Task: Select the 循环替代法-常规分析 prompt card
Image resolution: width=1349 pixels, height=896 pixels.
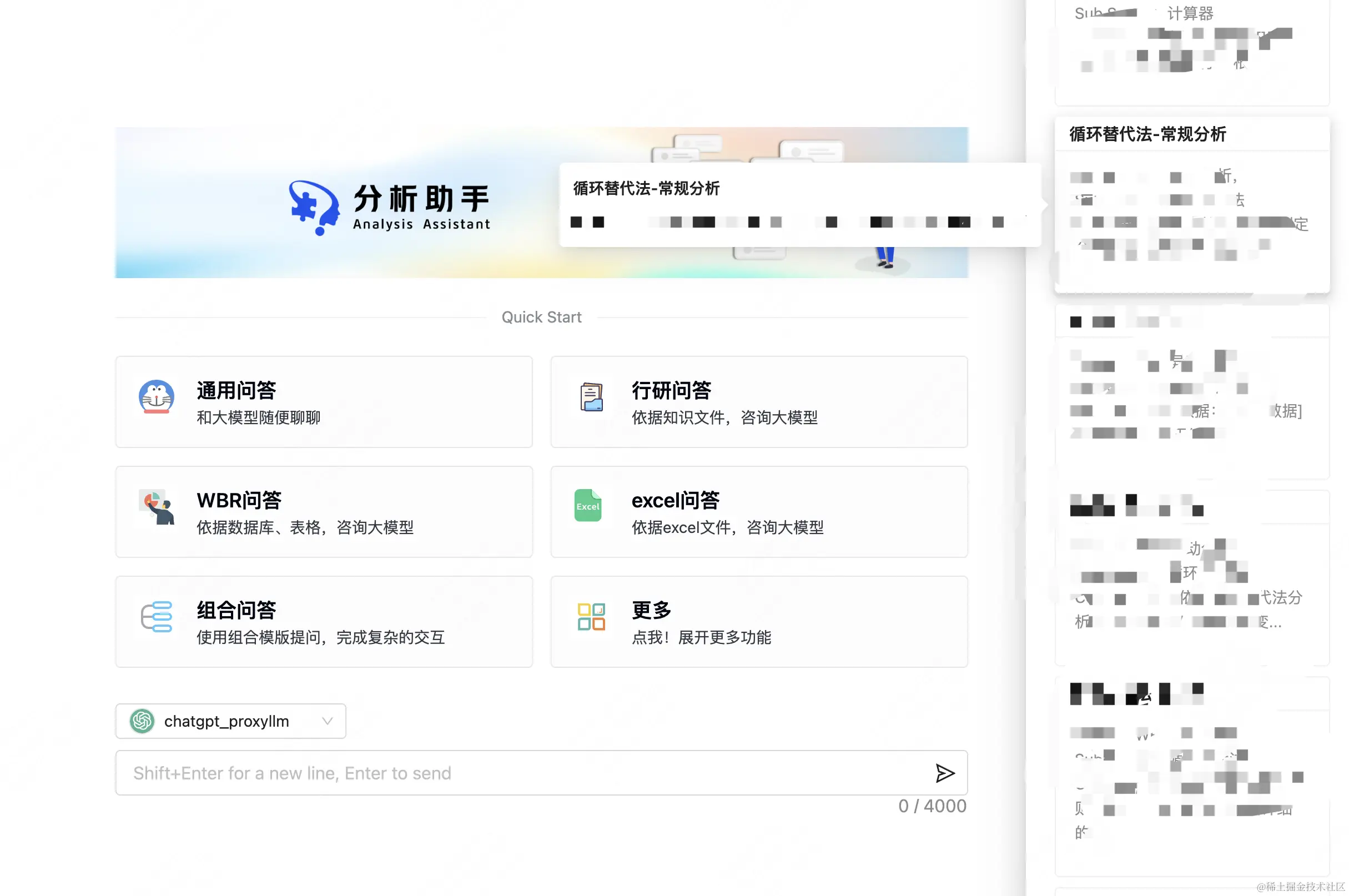Action: [x=1191, y=206]
